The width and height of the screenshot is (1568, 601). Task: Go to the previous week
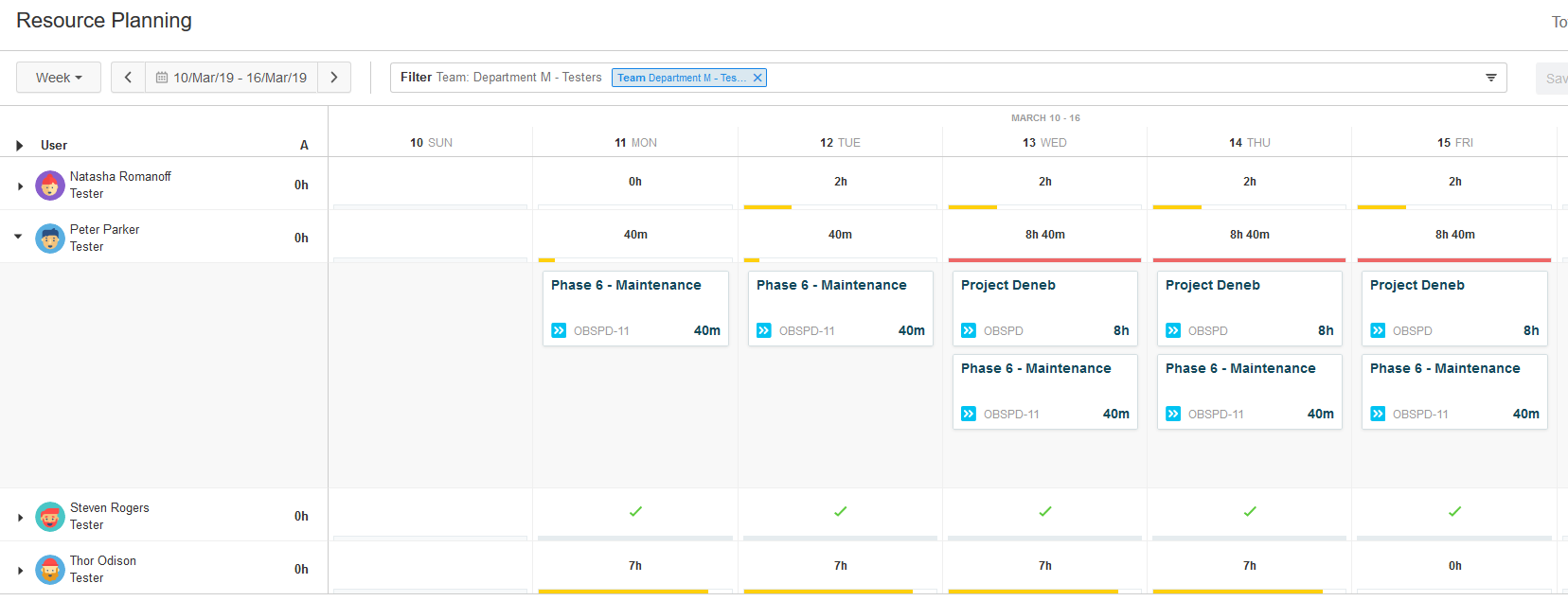[128, 78]
